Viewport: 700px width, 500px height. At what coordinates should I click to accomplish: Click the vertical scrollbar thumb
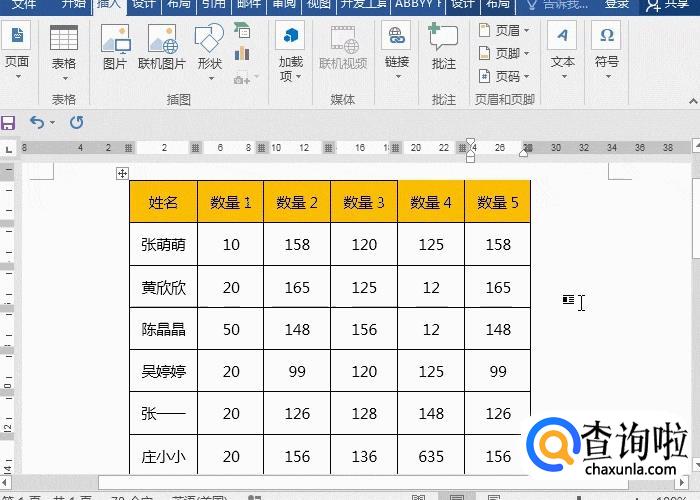point(696,219)
